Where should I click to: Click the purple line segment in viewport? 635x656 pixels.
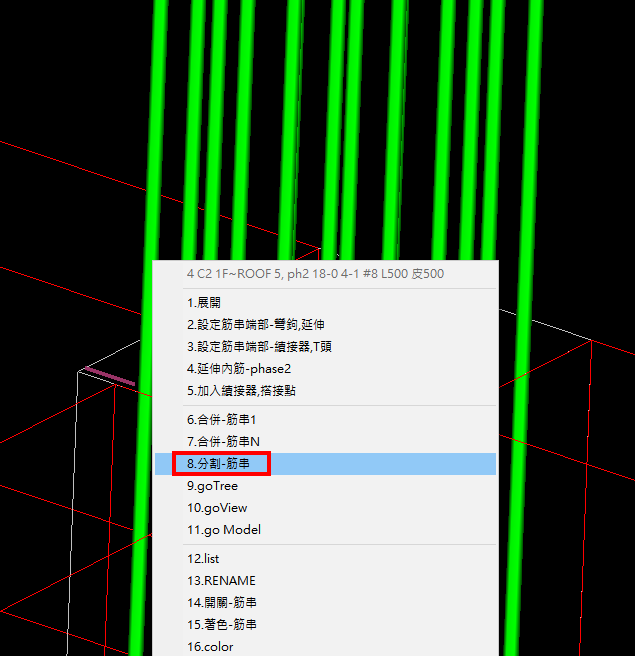tap(110, 376)
